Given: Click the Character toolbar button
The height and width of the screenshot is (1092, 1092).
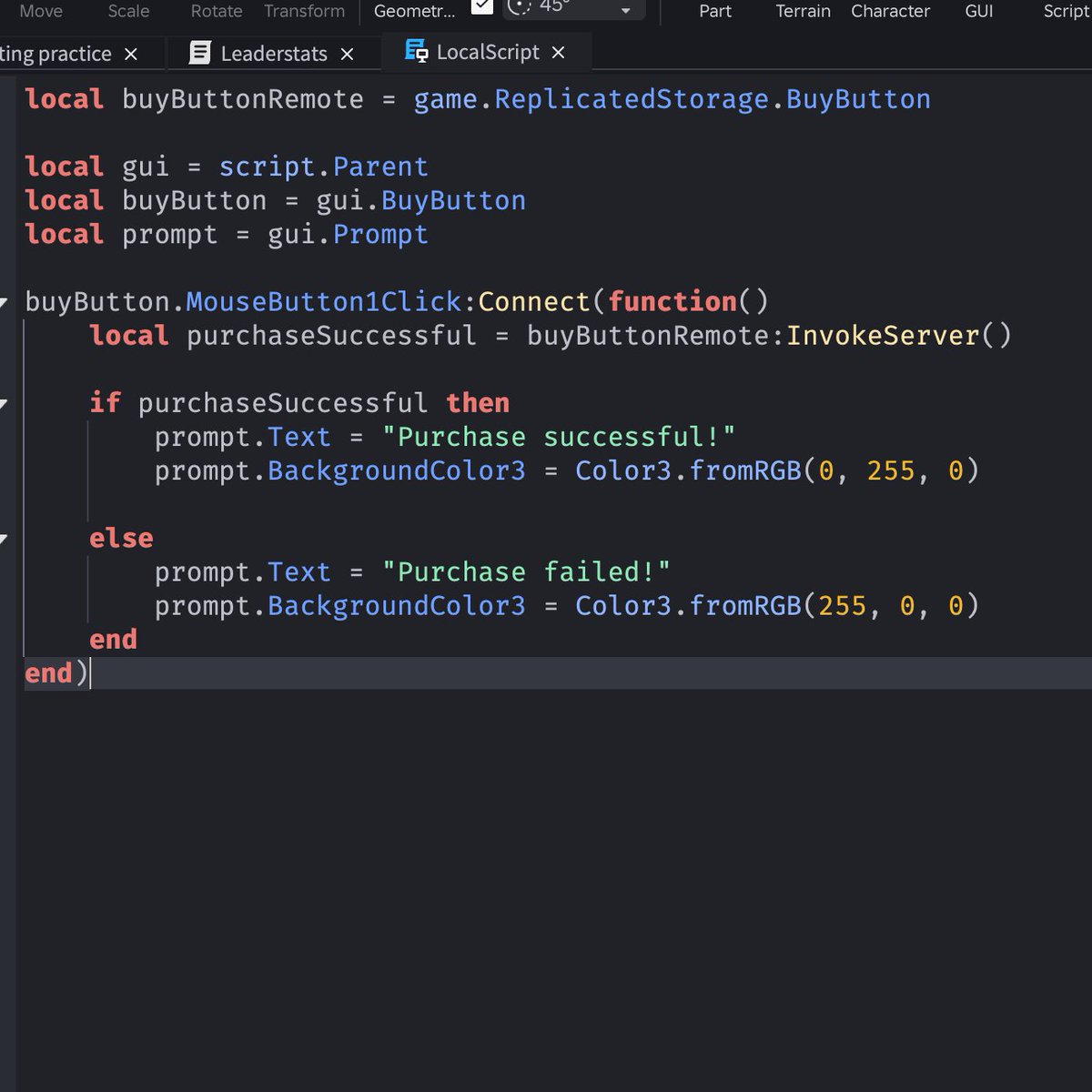Looking at the screenshot, I should [890, 11].
